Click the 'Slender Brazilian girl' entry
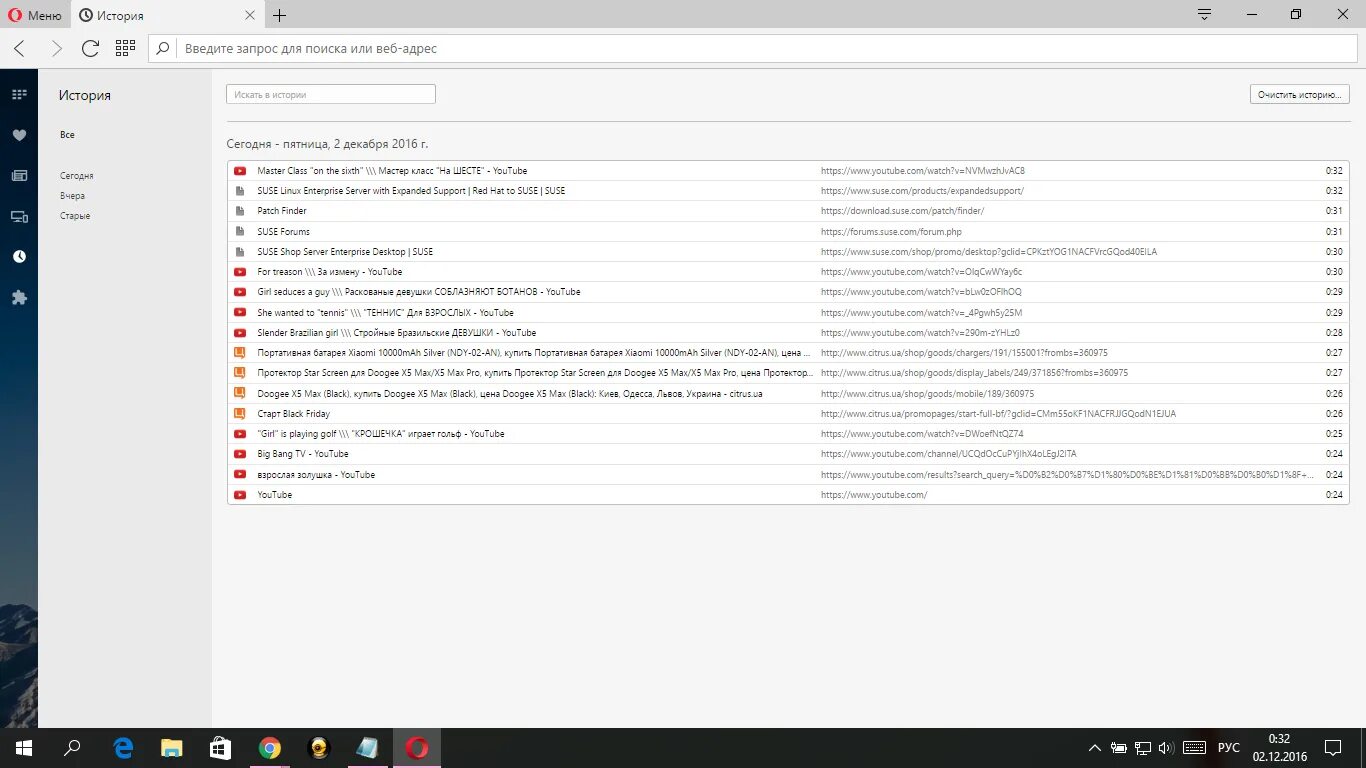Viewport: 1366px width, 768px height. tap(788, 333)
